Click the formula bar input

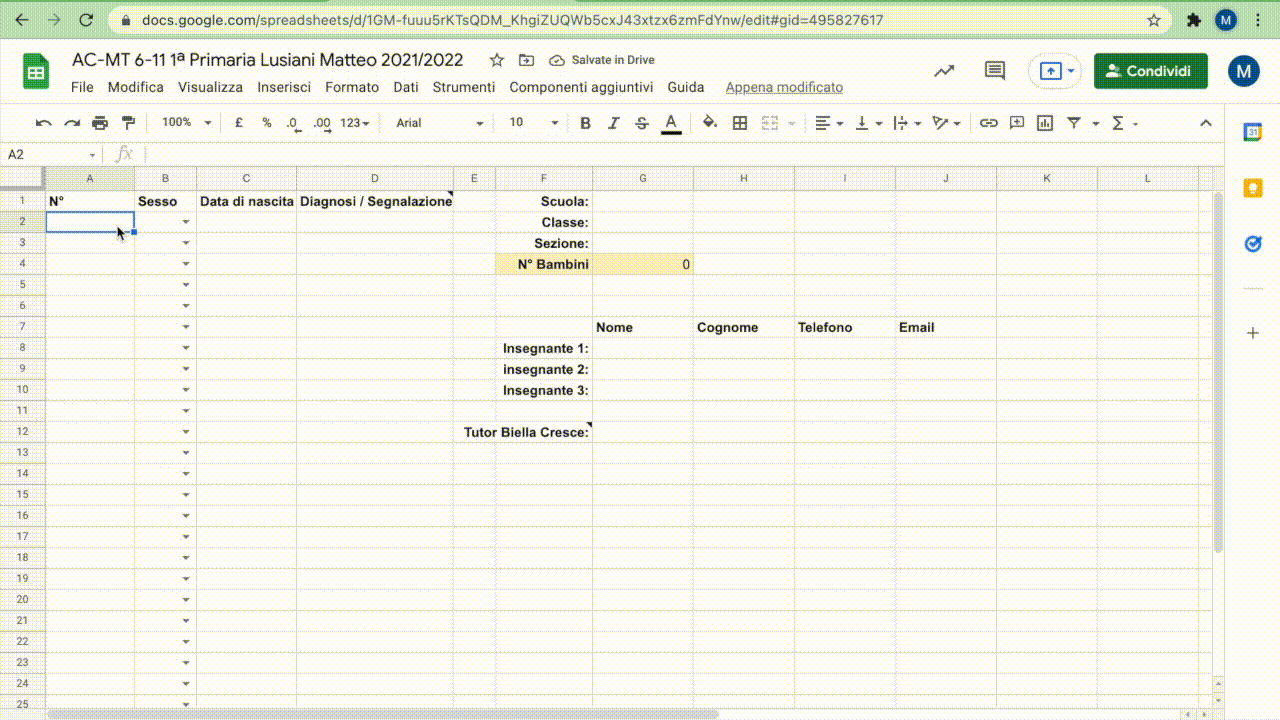click(680, 154)
